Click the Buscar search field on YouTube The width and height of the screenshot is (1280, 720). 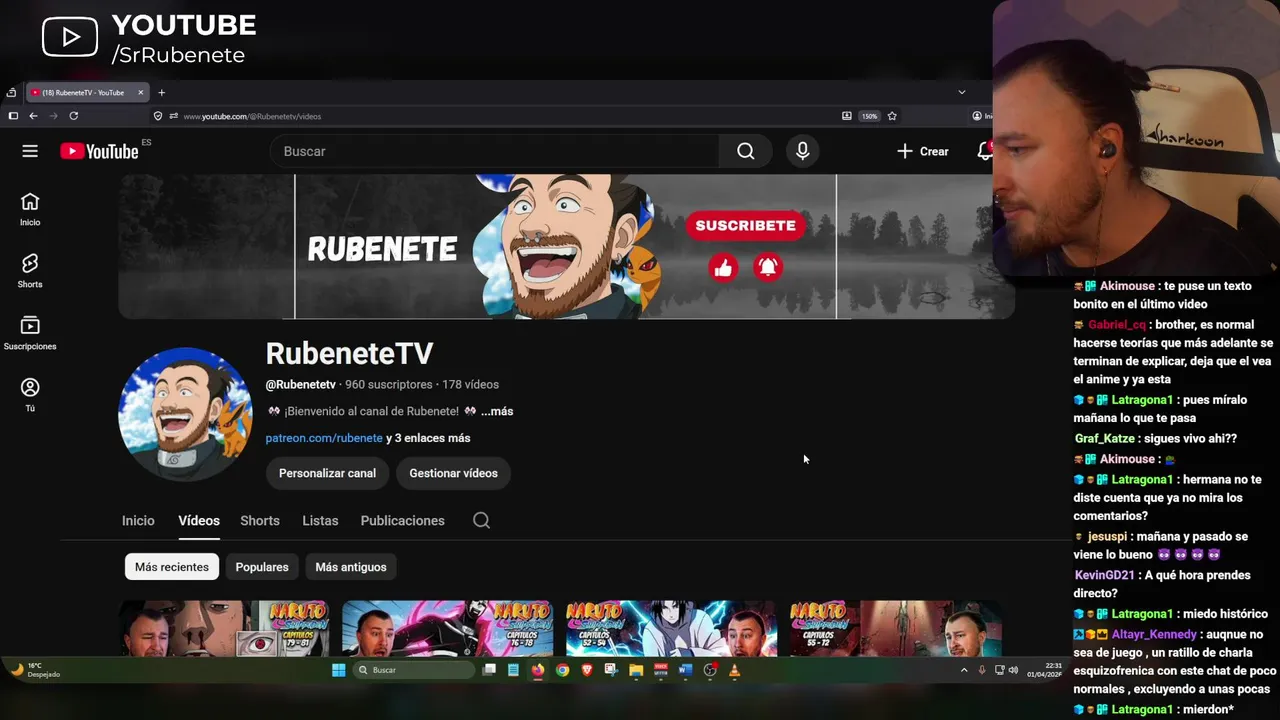click(x=495, y=151)
